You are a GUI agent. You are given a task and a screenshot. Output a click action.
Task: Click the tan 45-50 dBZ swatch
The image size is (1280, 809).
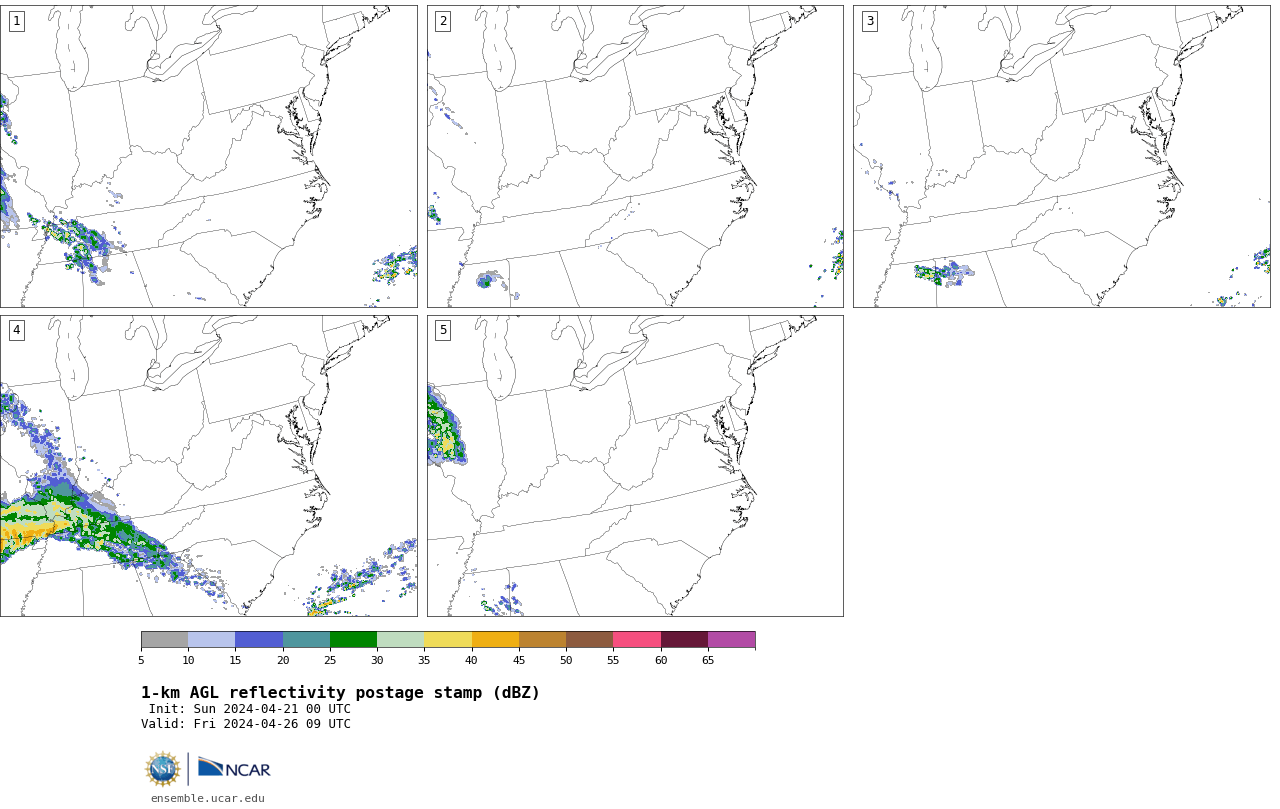542,640
